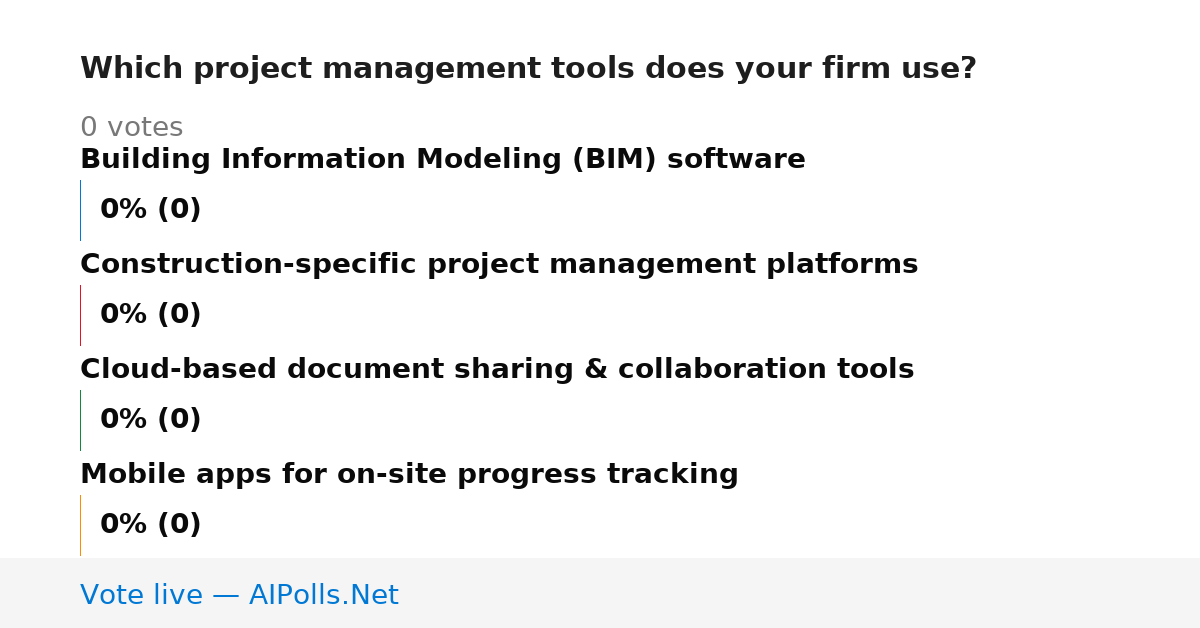
Task: Select Building Information Modeling (BIM) software option
Action: point(443,160)
